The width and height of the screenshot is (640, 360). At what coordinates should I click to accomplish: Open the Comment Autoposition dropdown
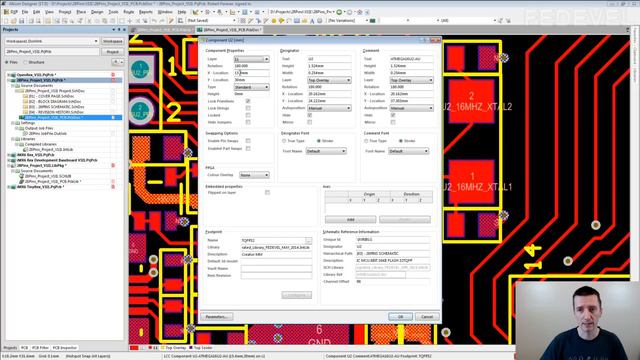411,108
